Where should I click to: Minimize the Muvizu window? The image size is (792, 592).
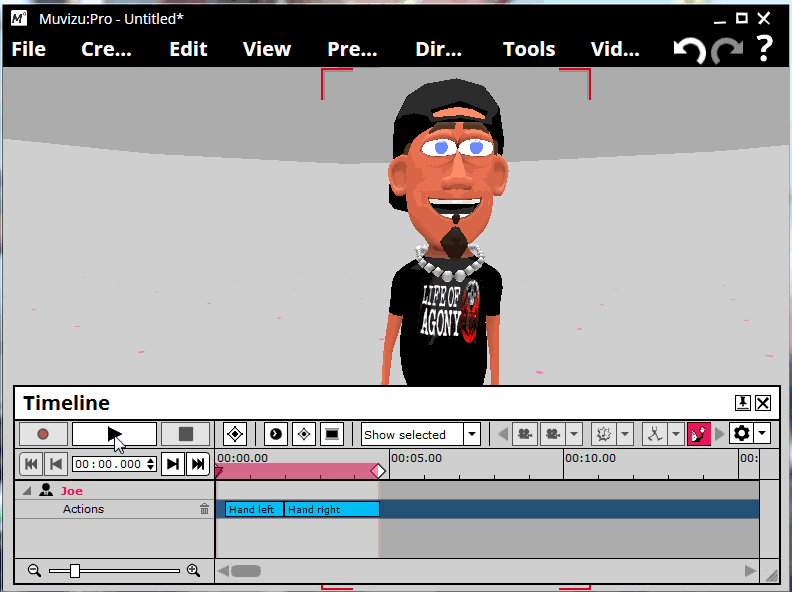(x=720, y=20)
